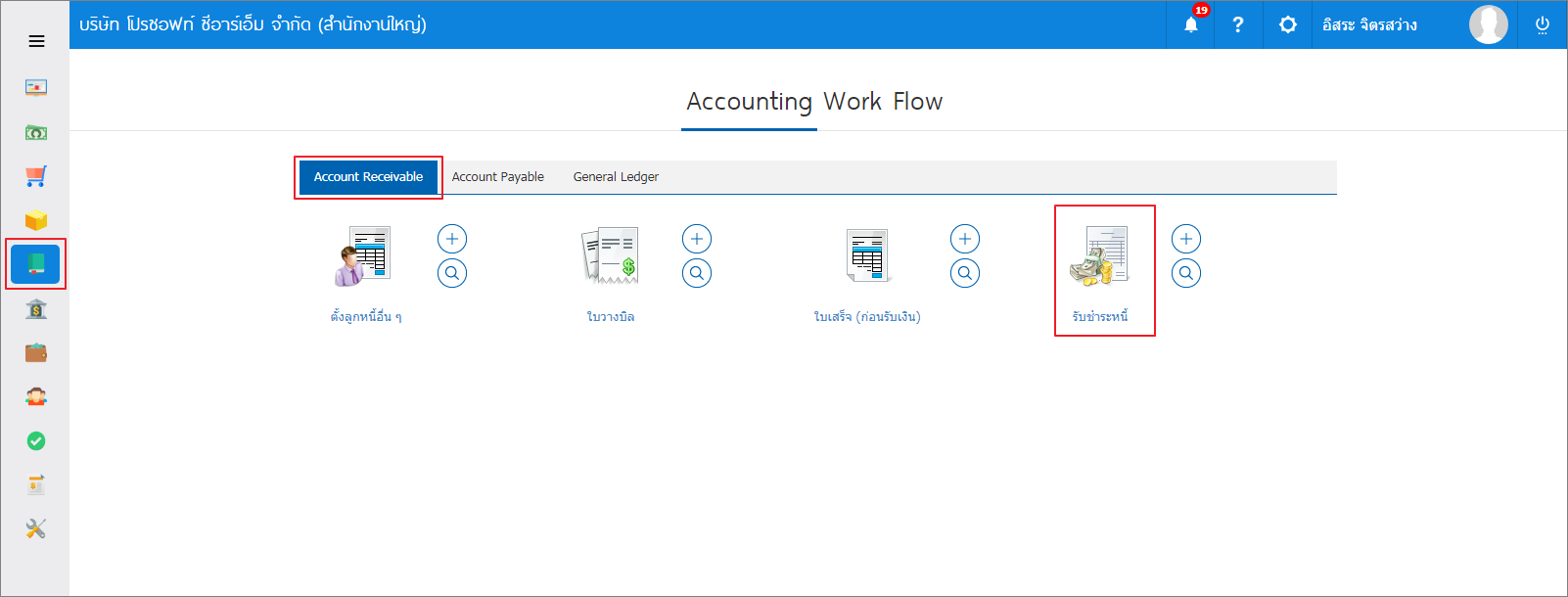Open the shopping cart sidebar icon
Screen dimensions: 1568x597
tap(36, 176)
